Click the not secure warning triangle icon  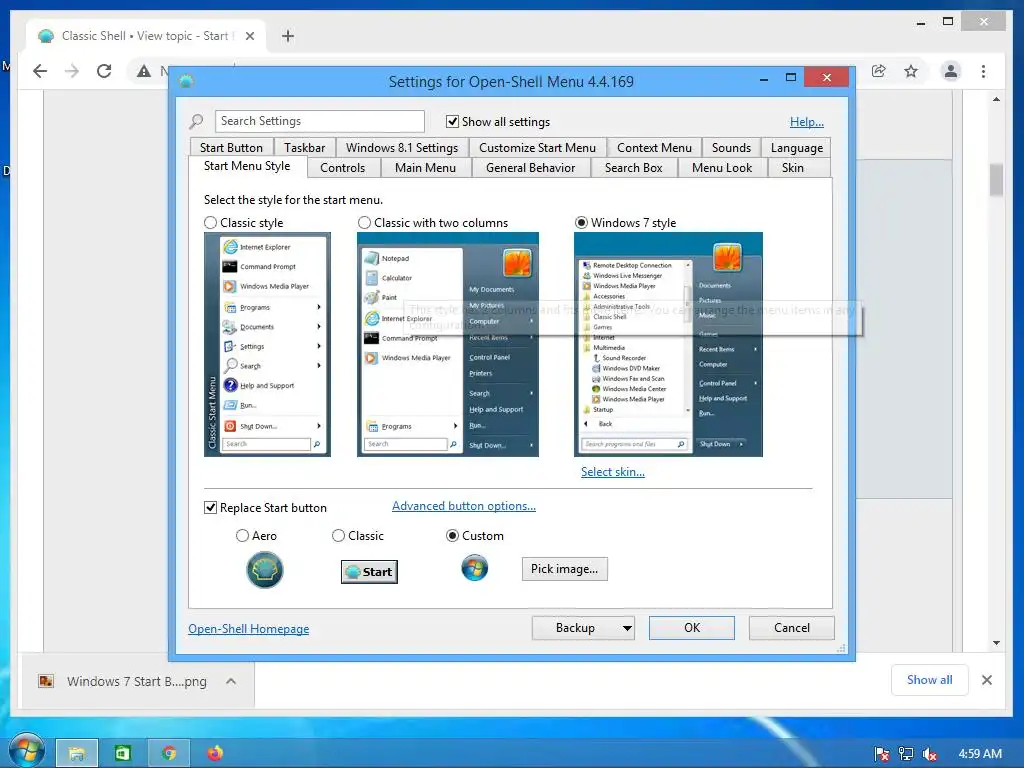coord(144,71)
